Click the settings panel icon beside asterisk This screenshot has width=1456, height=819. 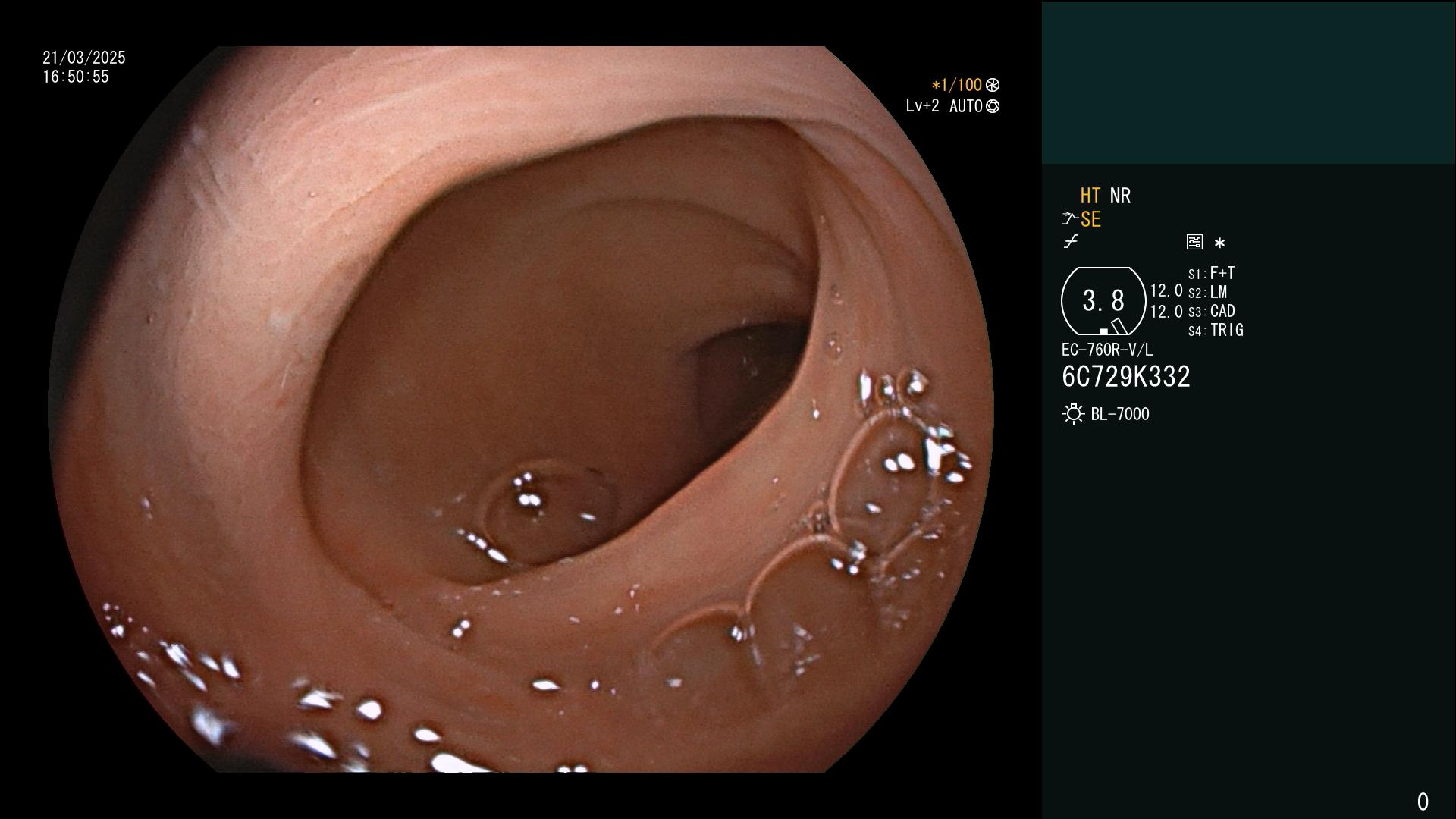coord(1194,242)
